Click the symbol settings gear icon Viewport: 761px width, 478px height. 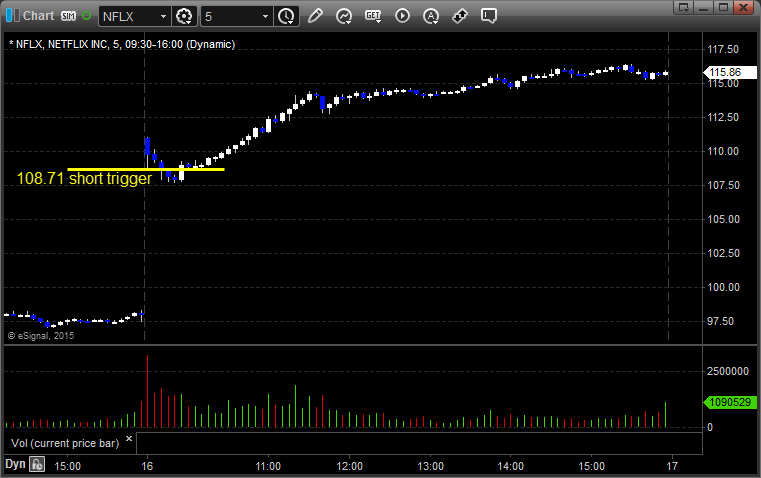184,16
